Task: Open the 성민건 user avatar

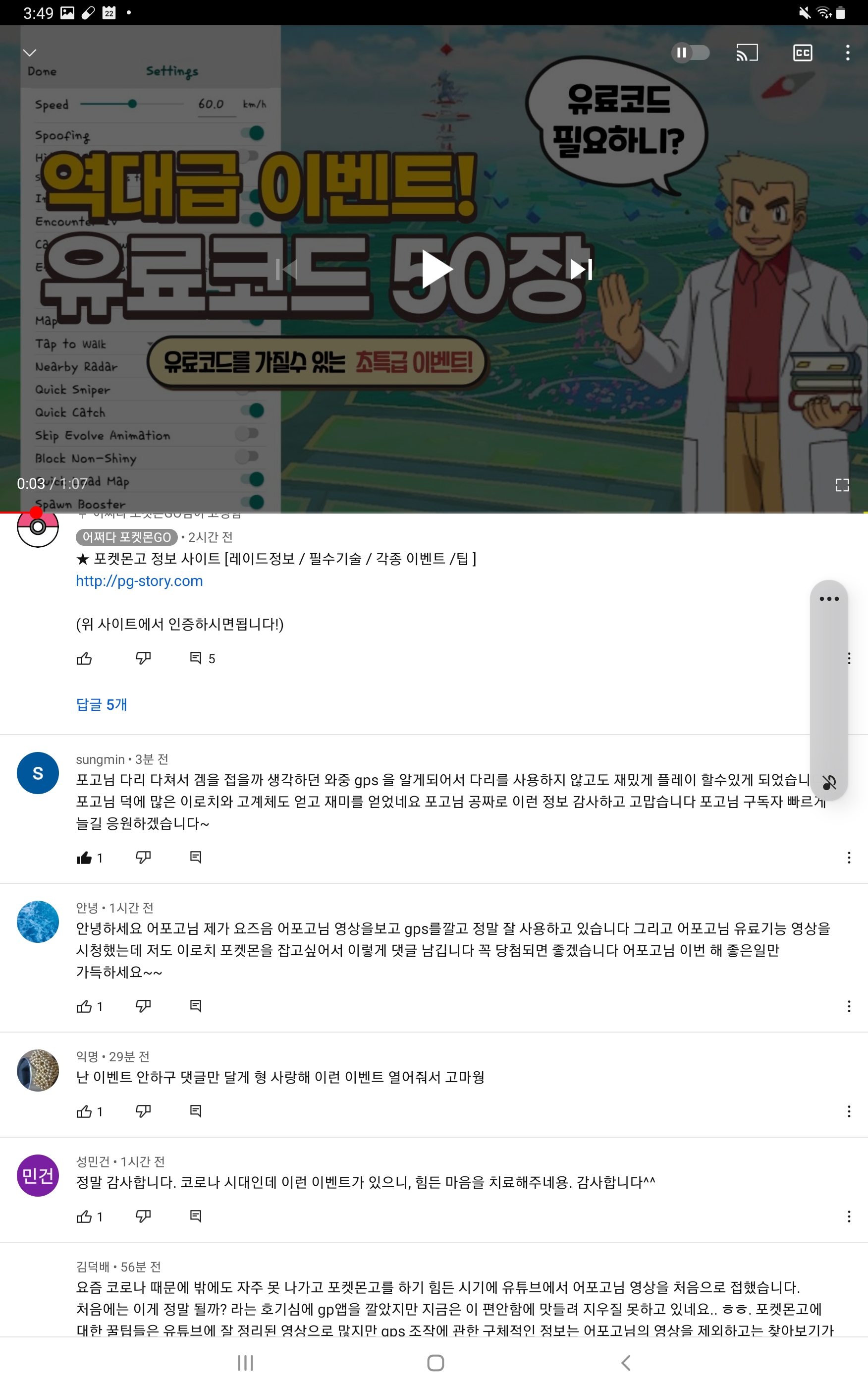Action: click(38, 1175)
